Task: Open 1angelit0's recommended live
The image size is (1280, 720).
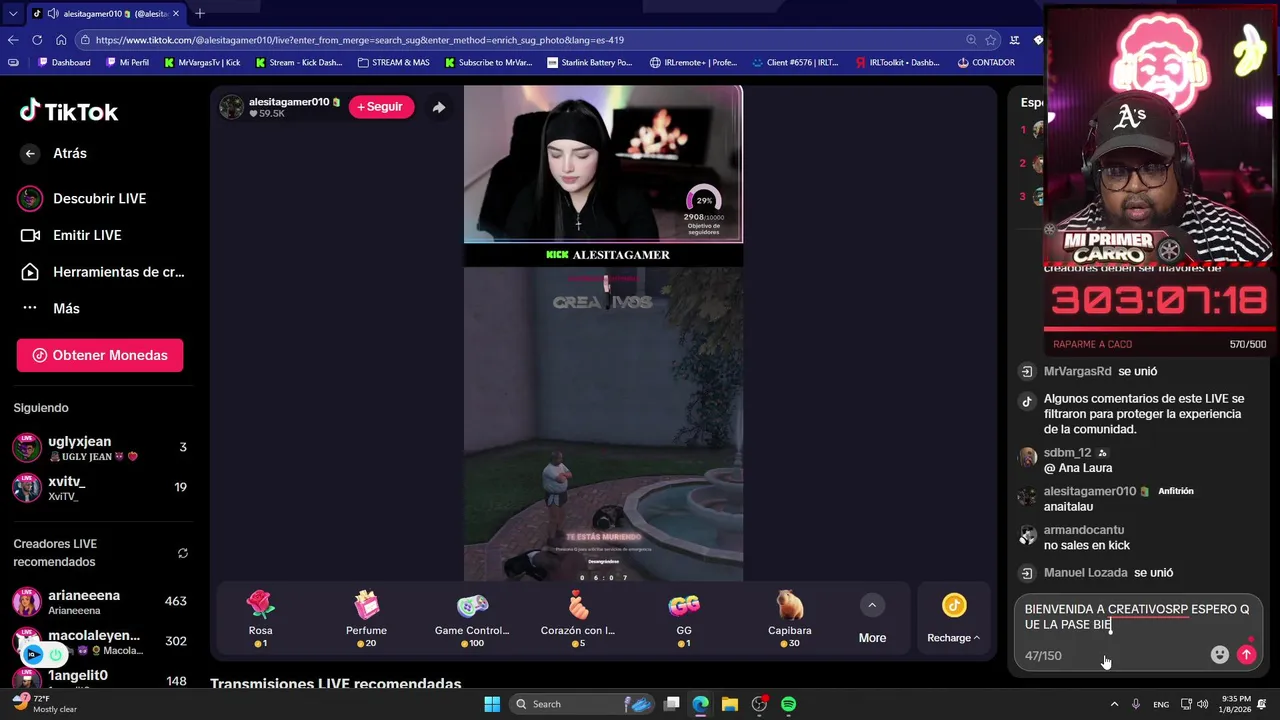Action: (x=100, y=679)
